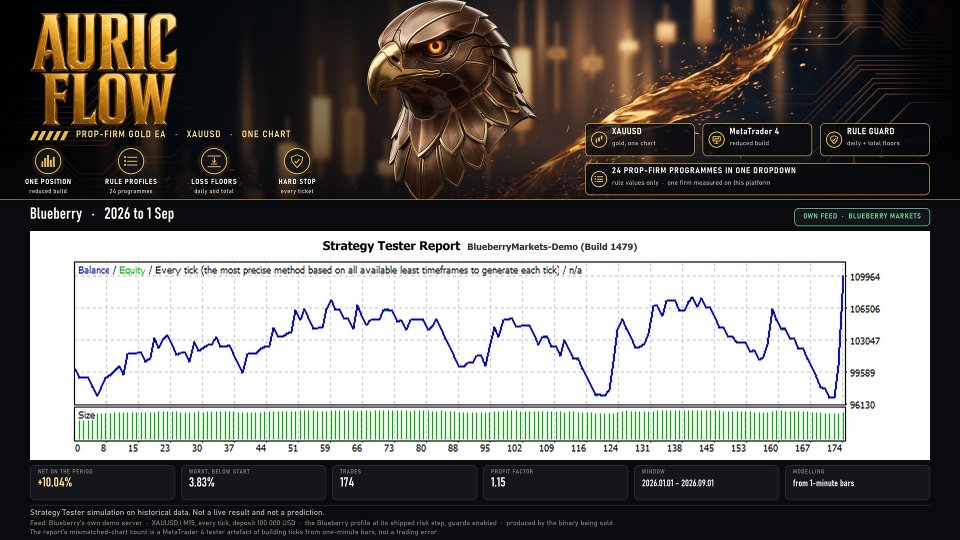Click the Rule Profiles list icon
The height and width of the screenshot is (540, 960).
(130, 162)
